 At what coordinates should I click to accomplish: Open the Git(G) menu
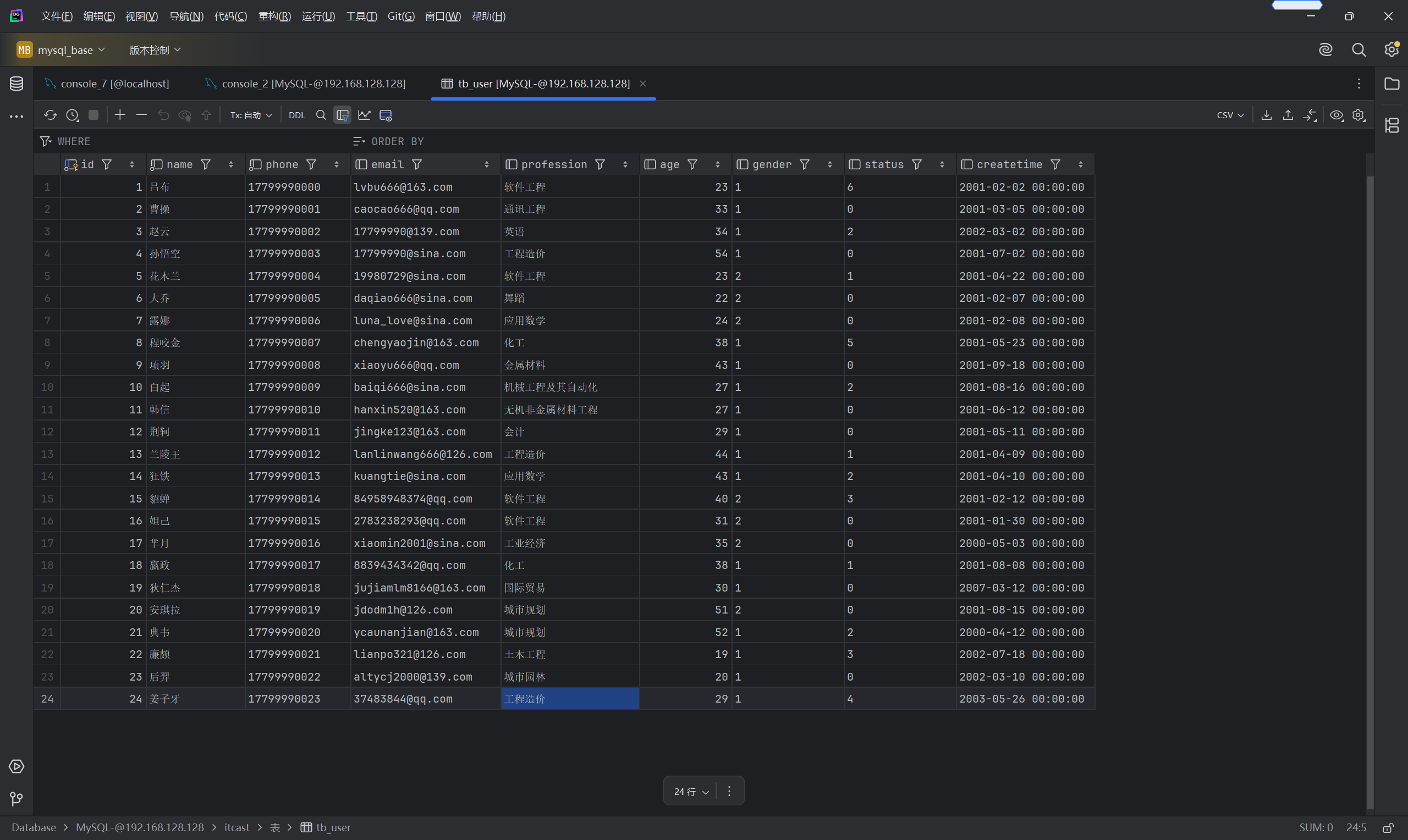coord(401,16)
